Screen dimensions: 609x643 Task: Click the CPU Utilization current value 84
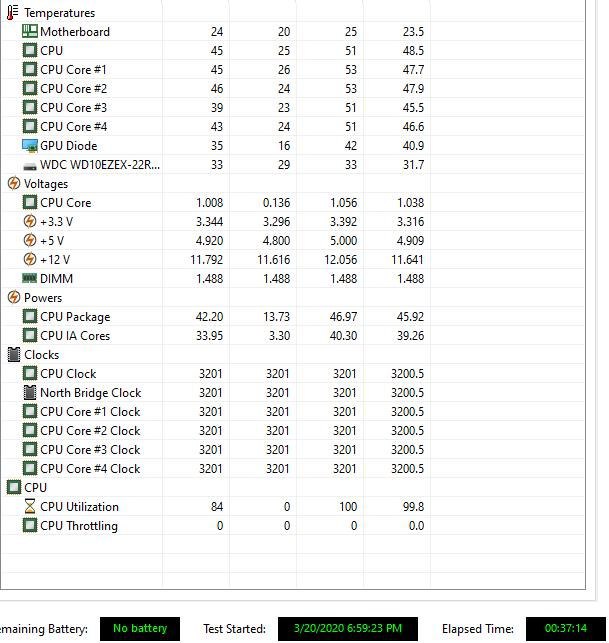217,506
